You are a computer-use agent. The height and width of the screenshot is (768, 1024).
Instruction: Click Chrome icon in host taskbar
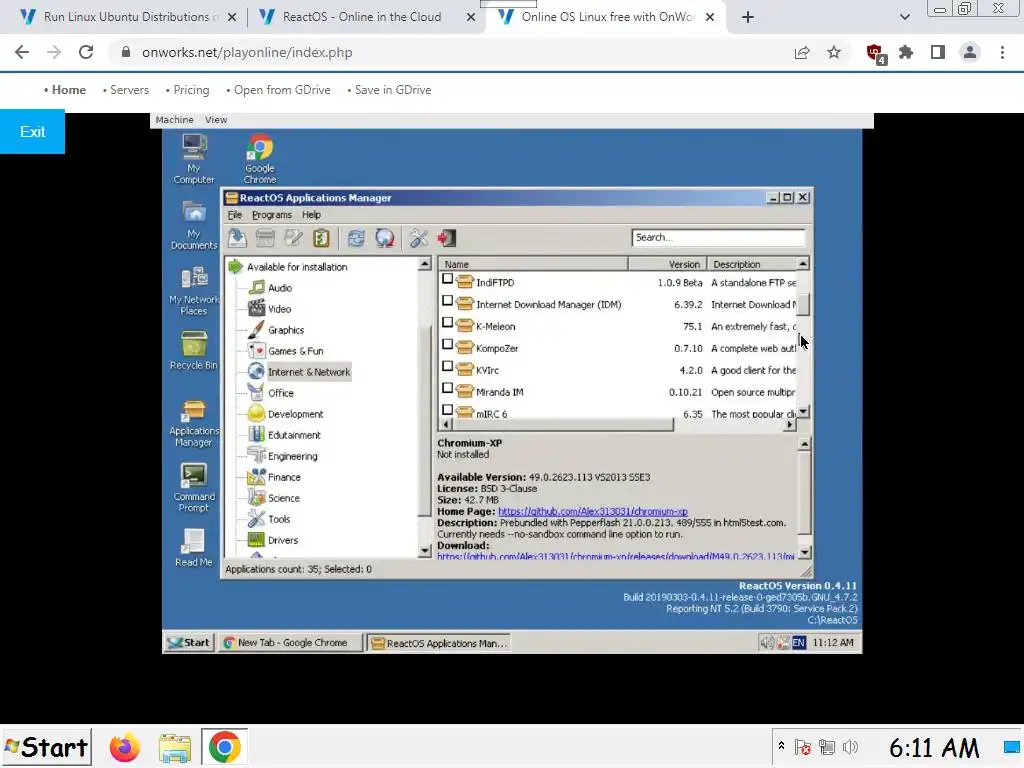(224, 747)
